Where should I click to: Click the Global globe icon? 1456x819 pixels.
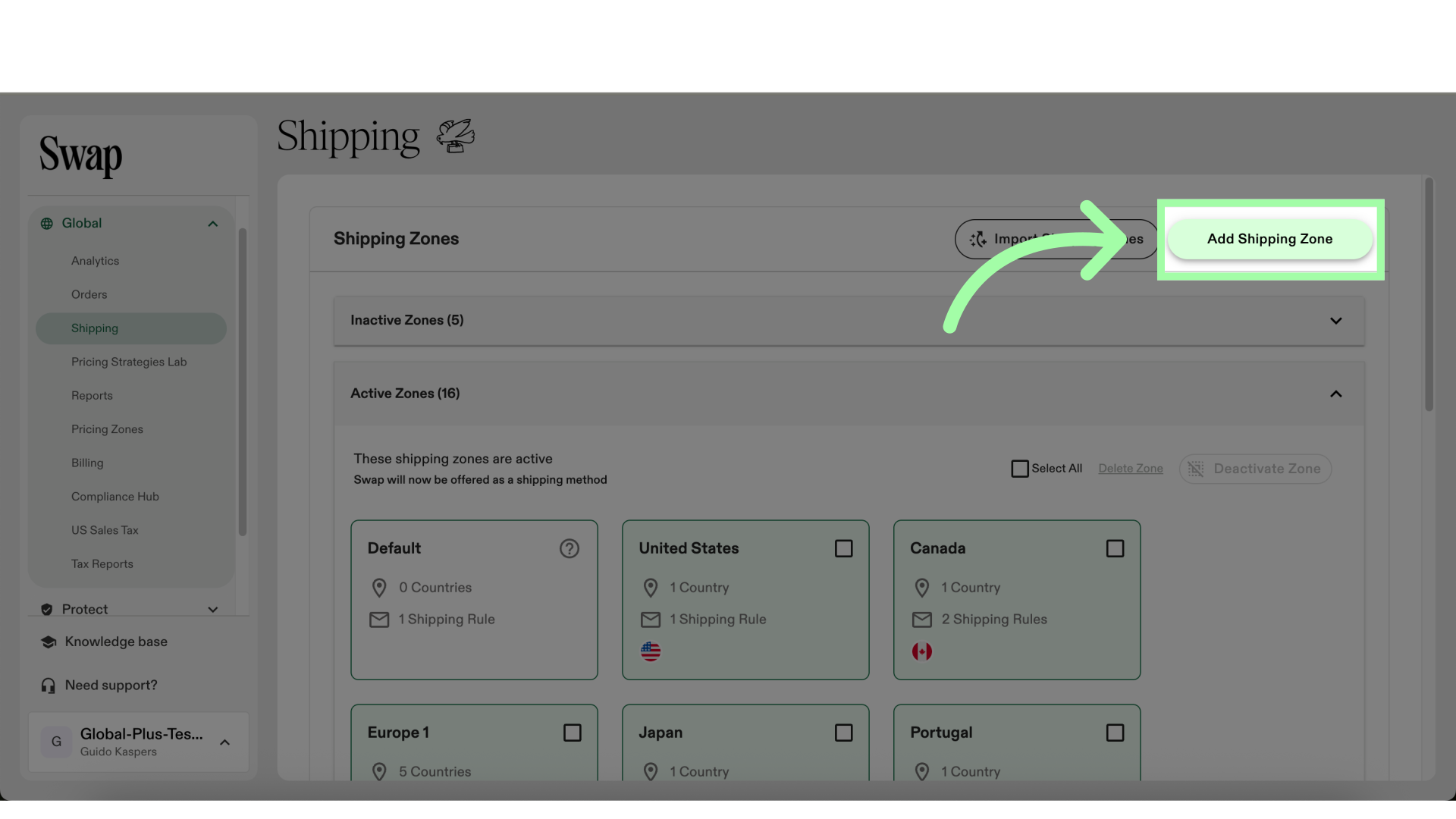click(x=47, y=224)
